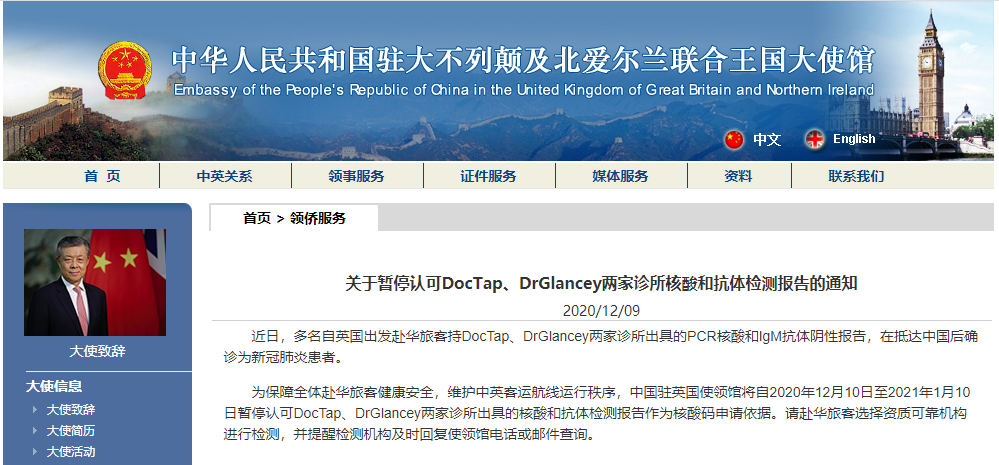999x465 pixels.
Task: Open the 证件服务 navigation menu item
Action: pyautogui.click(x=489, y=176)
